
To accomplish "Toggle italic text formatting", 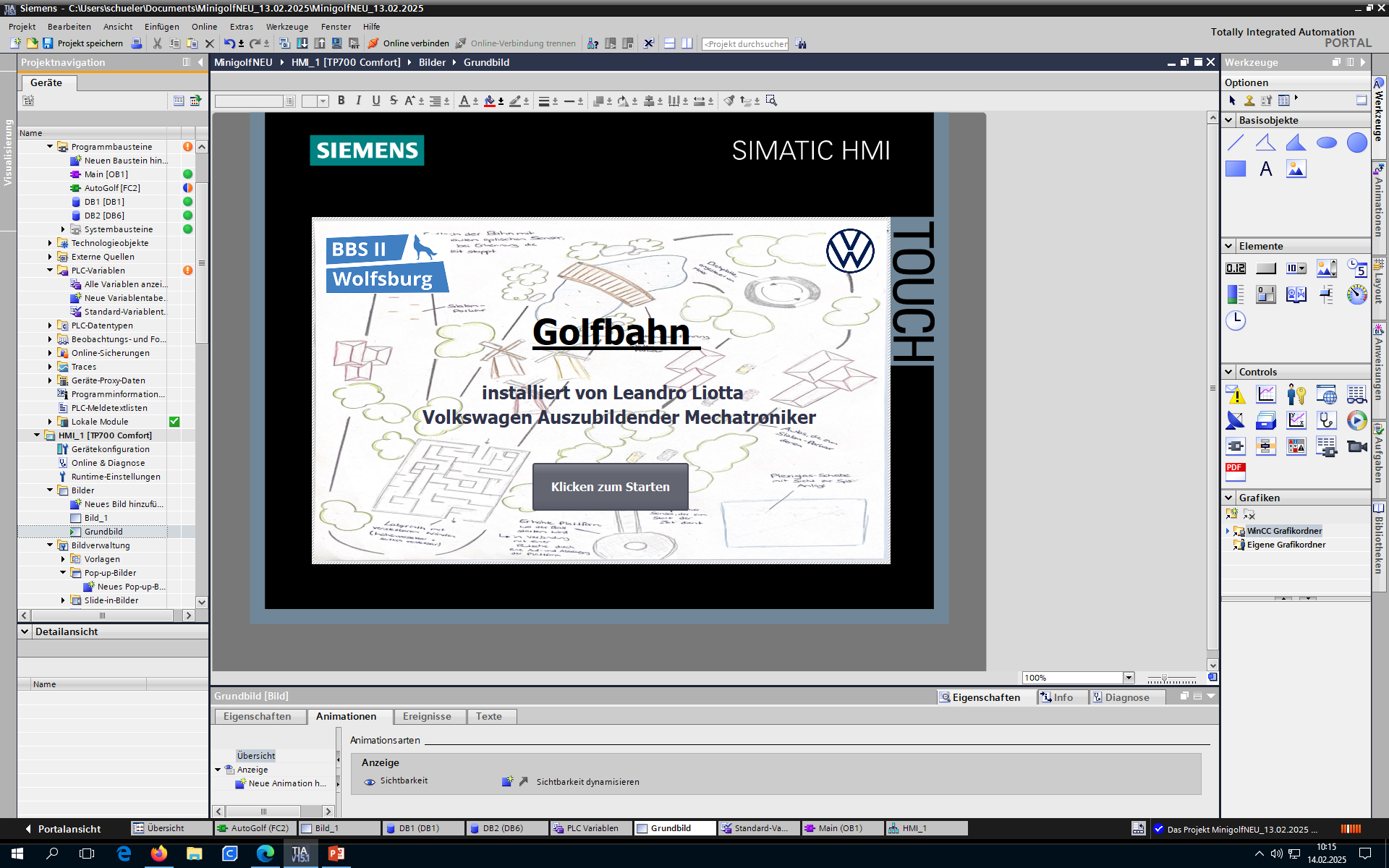I will pos(358,101).
